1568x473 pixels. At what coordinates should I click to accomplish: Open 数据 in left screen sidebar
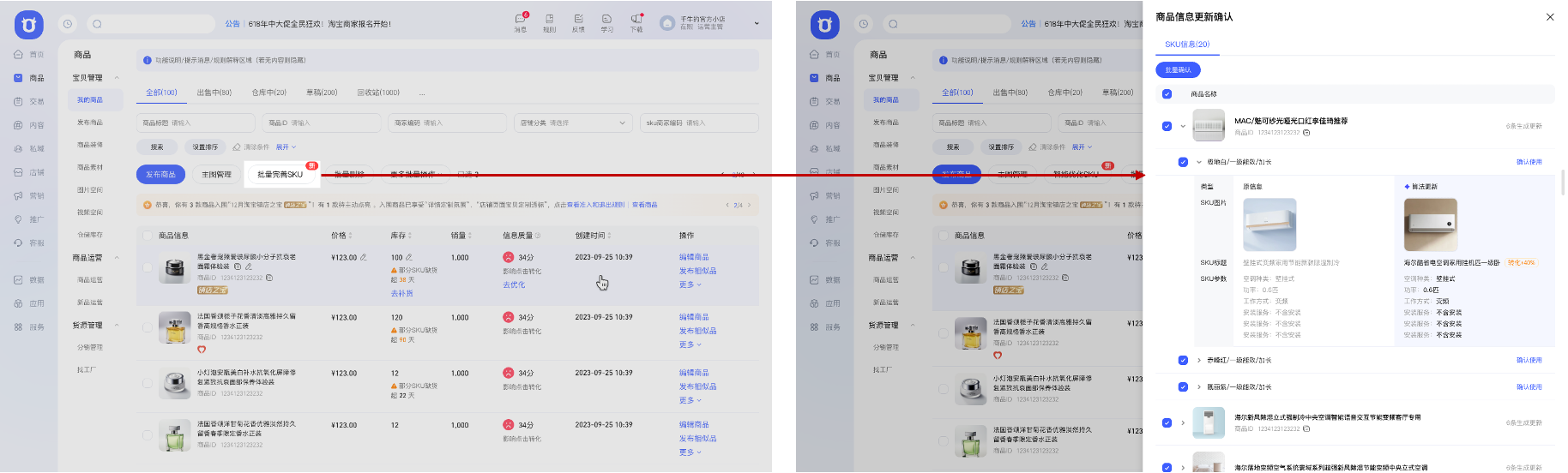click(30, 279)
